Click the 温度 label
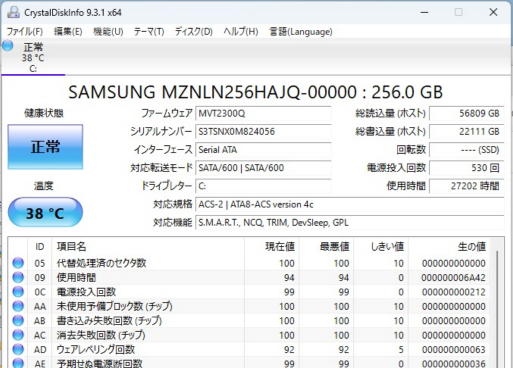 click(44, 186)
